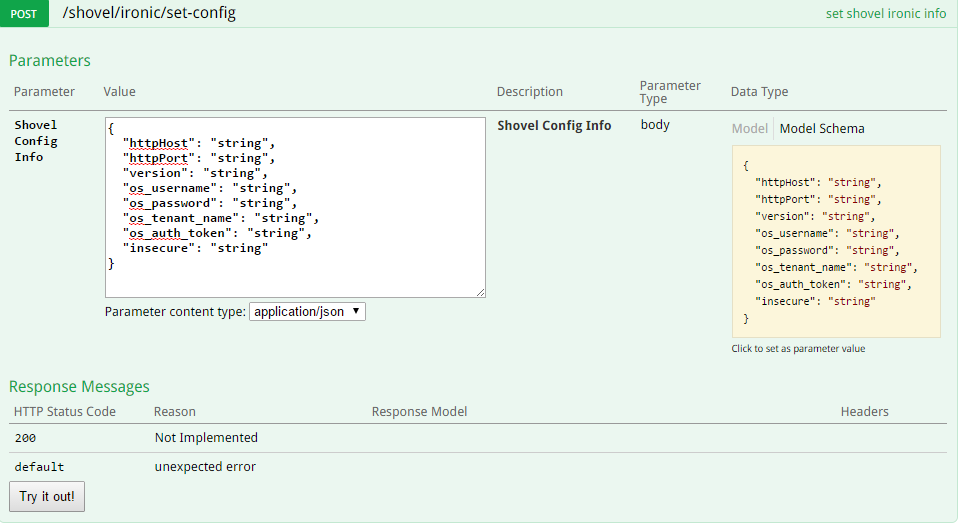
Task: Click the 'insecure' line in the value editor
Action: 195,248
